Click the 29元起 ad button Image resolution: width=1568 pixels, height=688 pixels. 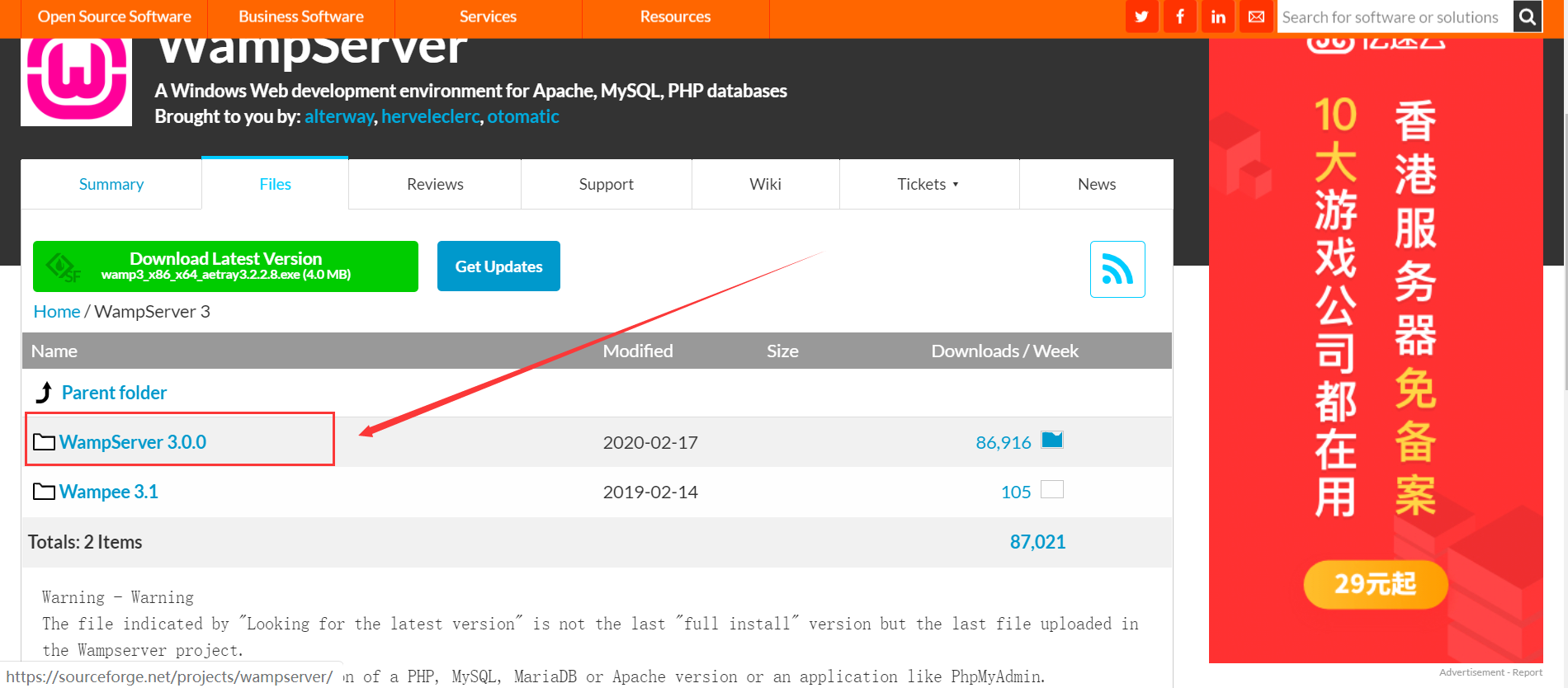point(1375,584)
